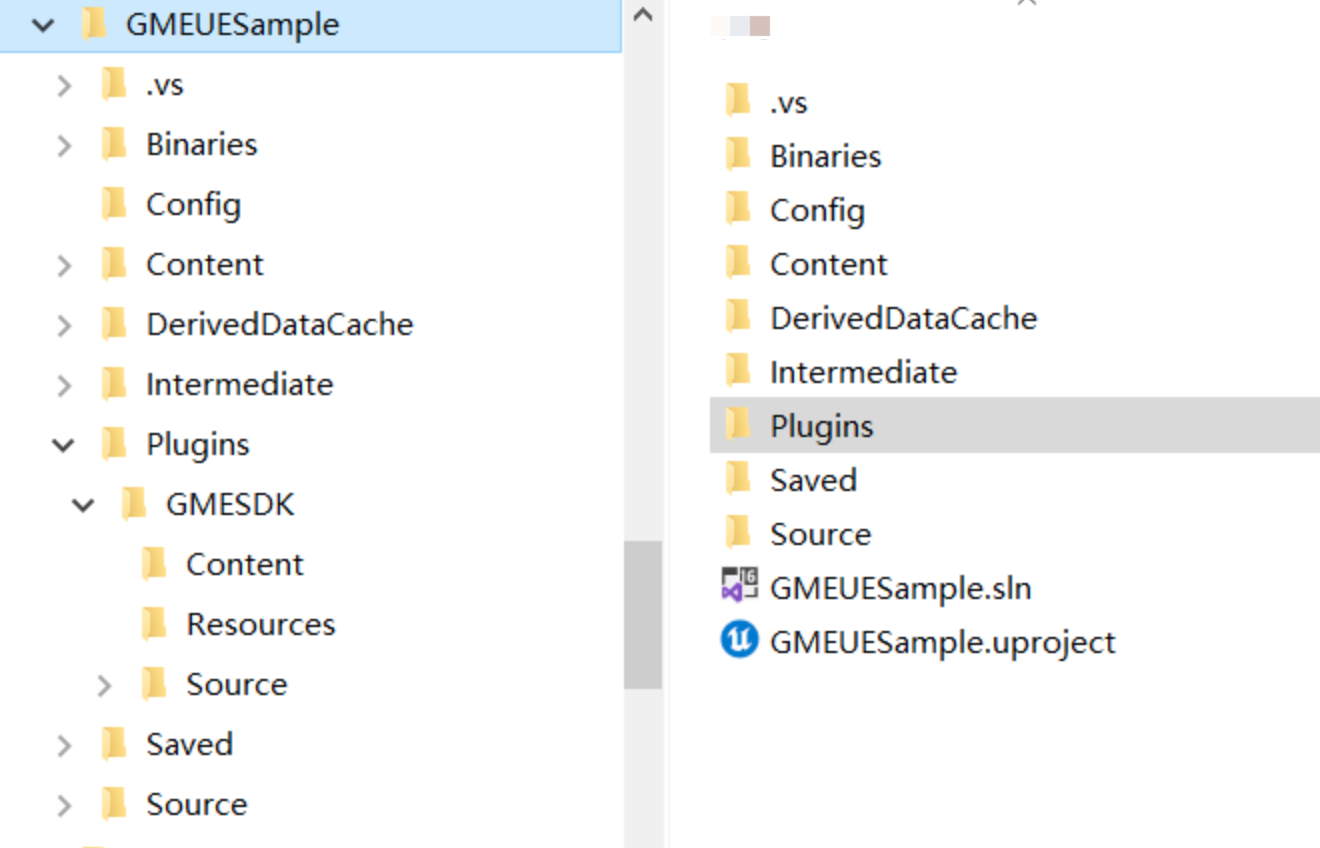Viewport: 1320px width, 848px height.
Task: Expand the Source node under GMESDK
Action: click(x=104, y=685)
